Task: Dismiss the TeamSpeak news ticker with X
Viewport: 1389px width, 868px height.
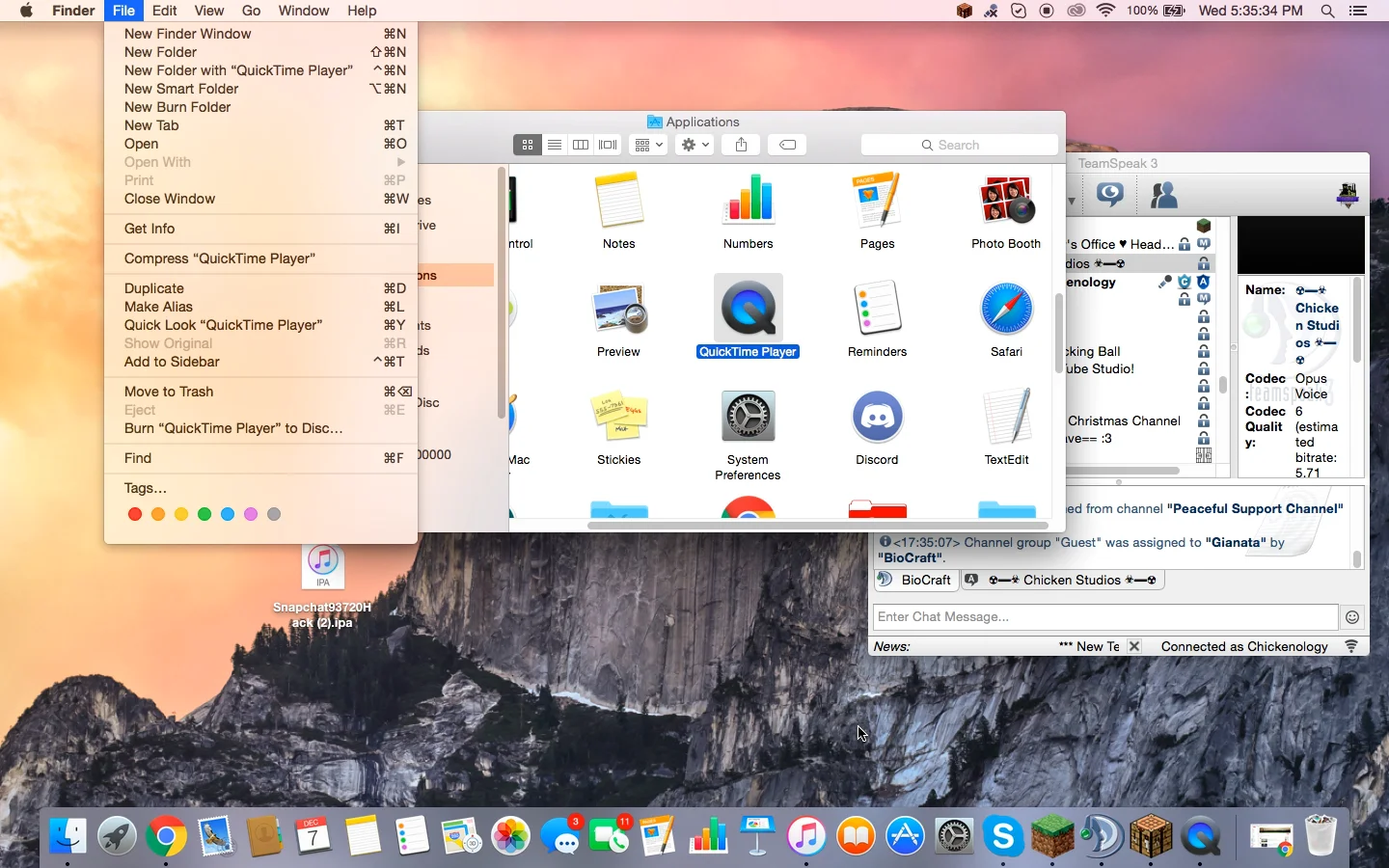Action: point(1134,646)
